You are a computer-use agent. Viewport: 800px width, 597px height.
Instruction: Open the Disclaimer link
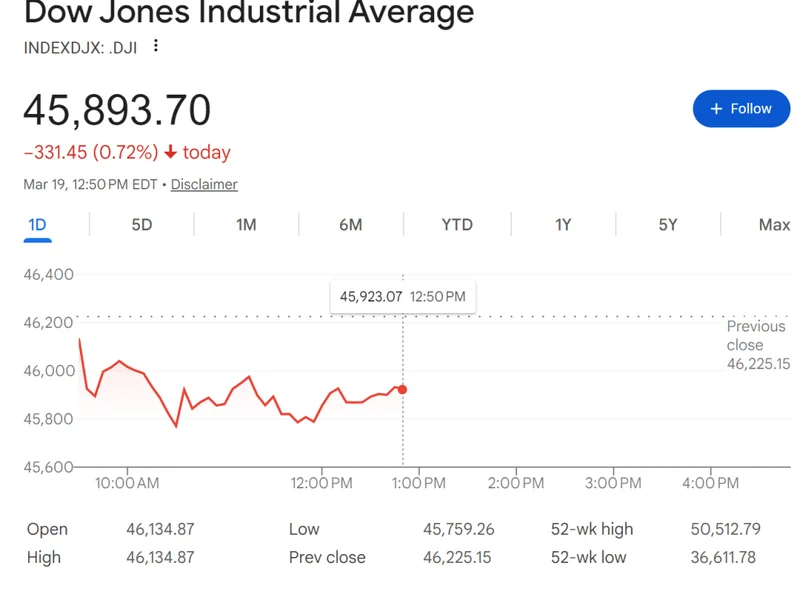pos(204,184)
